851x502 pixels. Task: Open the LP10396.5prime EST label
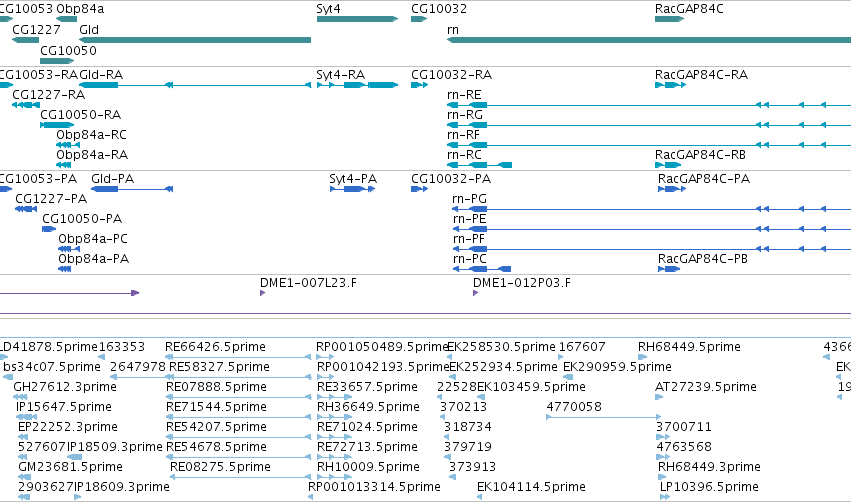pos(709,487)
